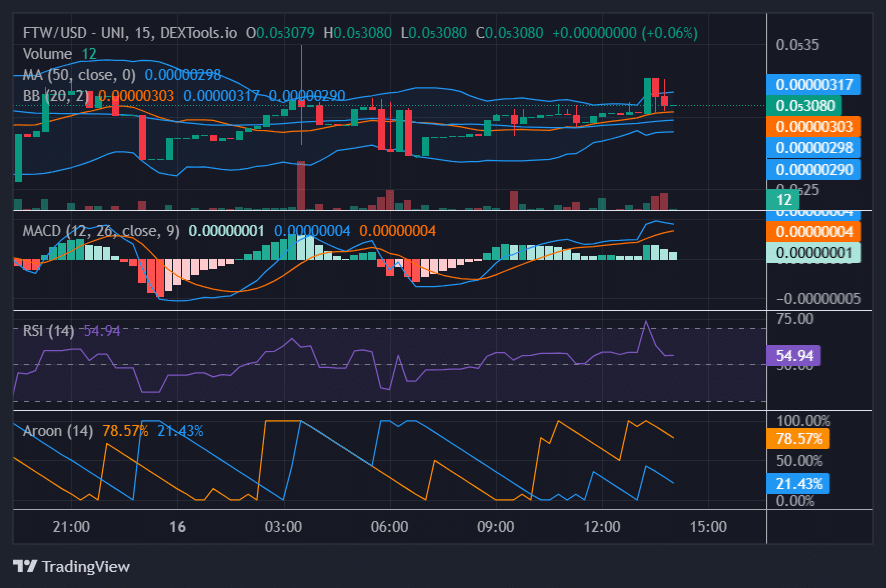The height and width of the screenshot is (588, 886).
Task: Click the orange 0.00000303 price axis label
Action: (814, 127)
